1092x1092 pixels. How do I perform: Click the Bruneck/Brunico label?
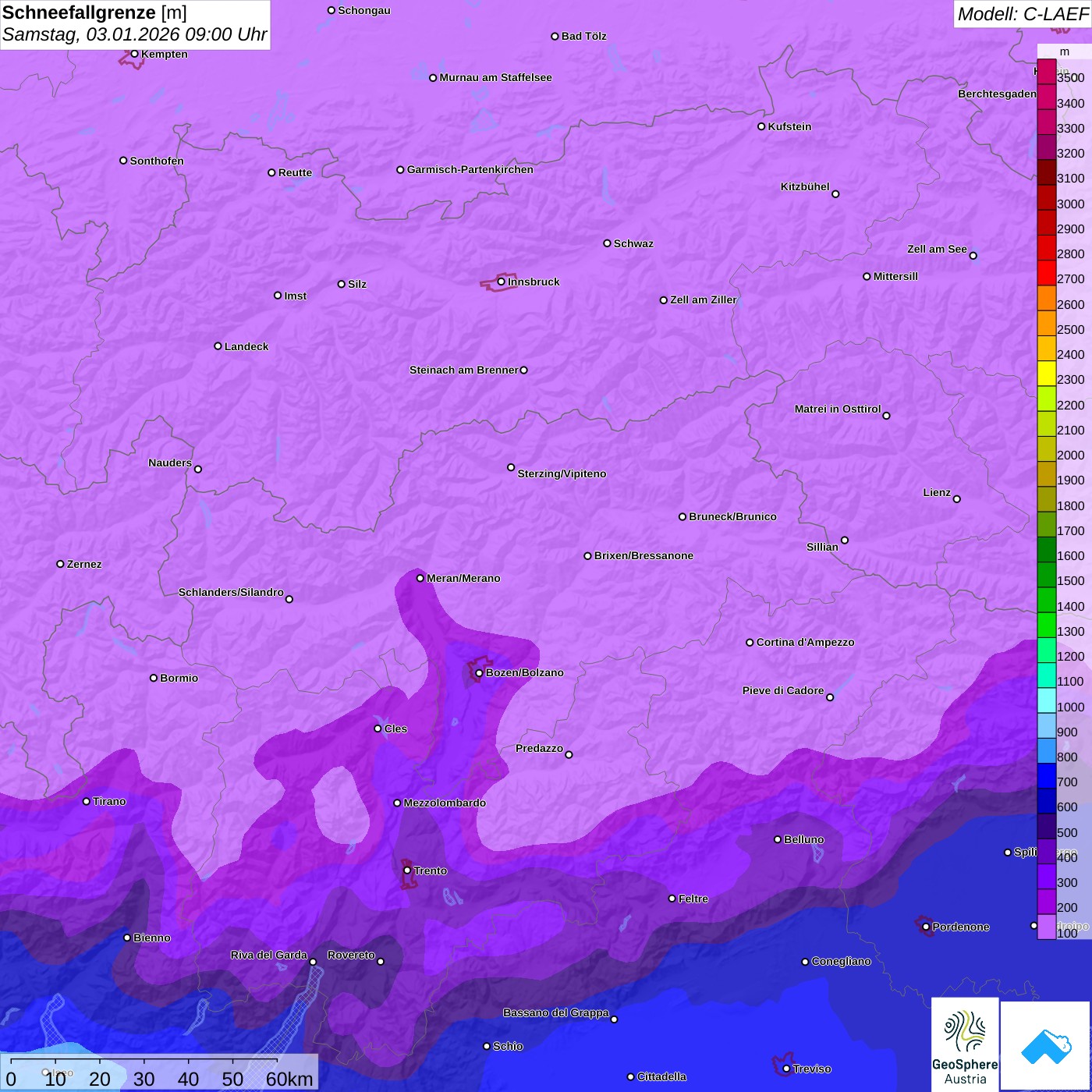coord(733,516)
